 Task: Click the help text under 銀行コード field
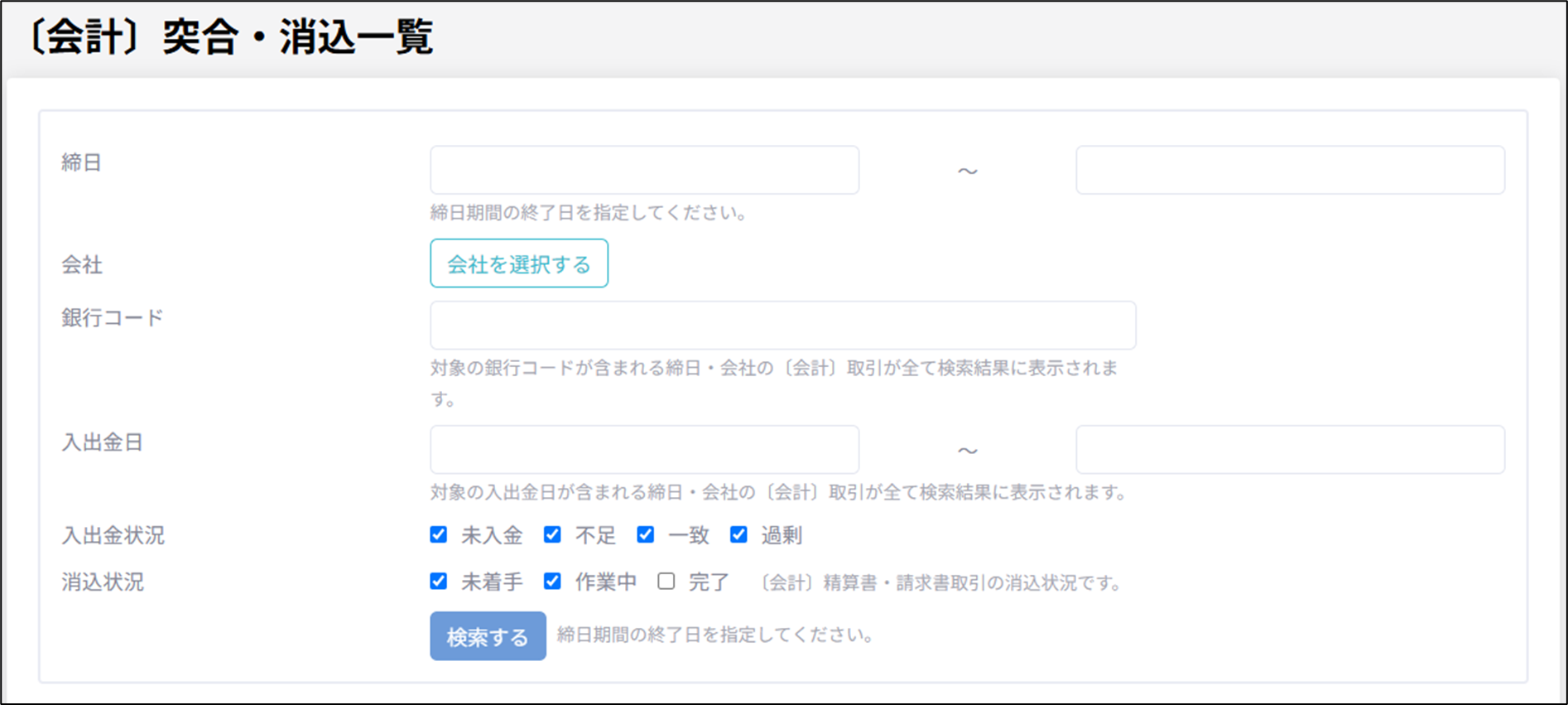[x=773, y=369]
